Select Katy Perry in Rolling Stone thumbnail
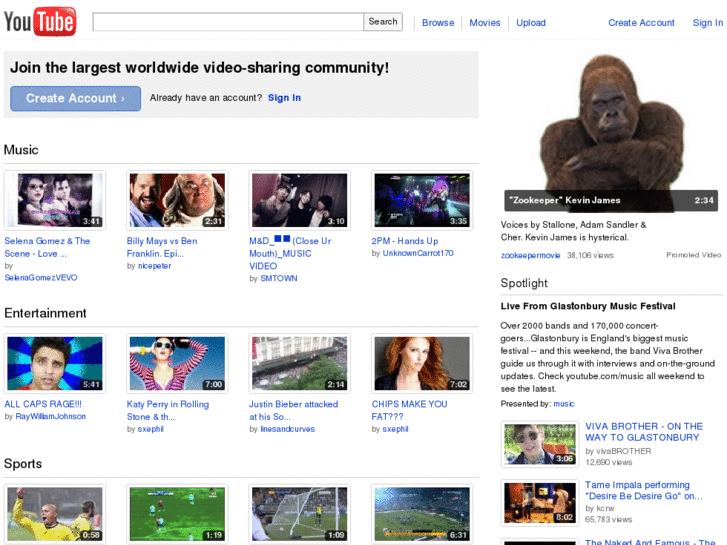The height and width of the screenshot is (545, 727). (x=176, y=363)
